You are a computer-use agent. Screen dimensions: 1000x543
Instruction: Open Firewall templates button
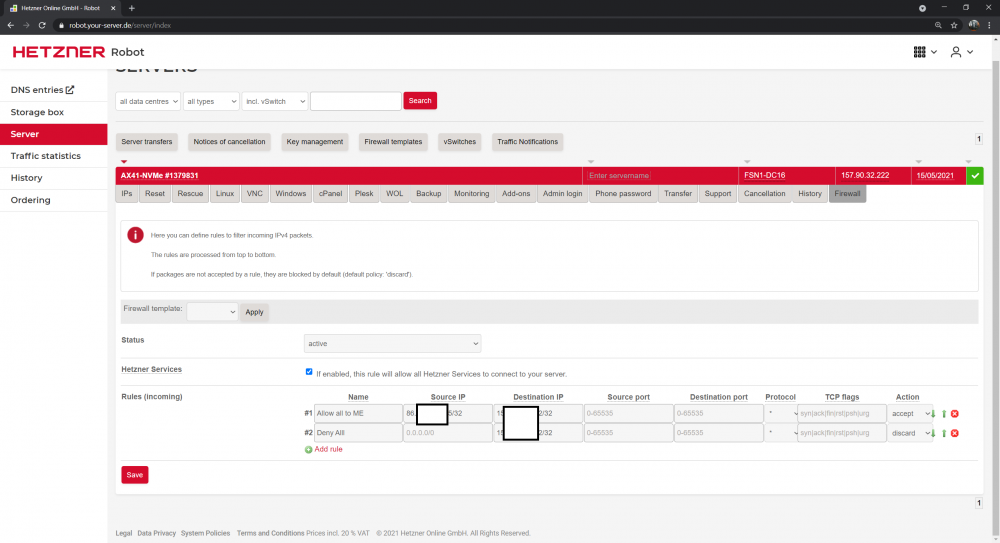393,142
